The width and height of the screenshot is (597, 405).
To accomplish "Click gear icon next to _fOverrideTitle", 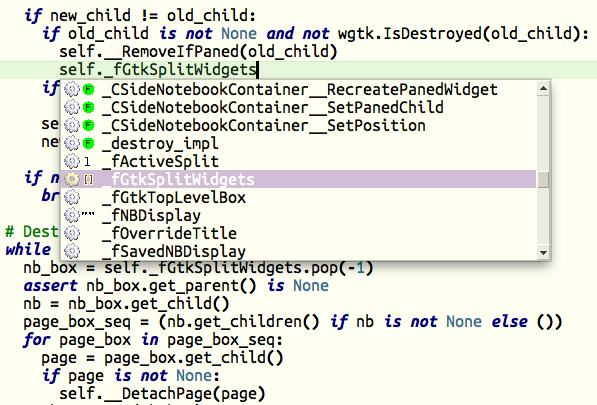I will (72, 233).
